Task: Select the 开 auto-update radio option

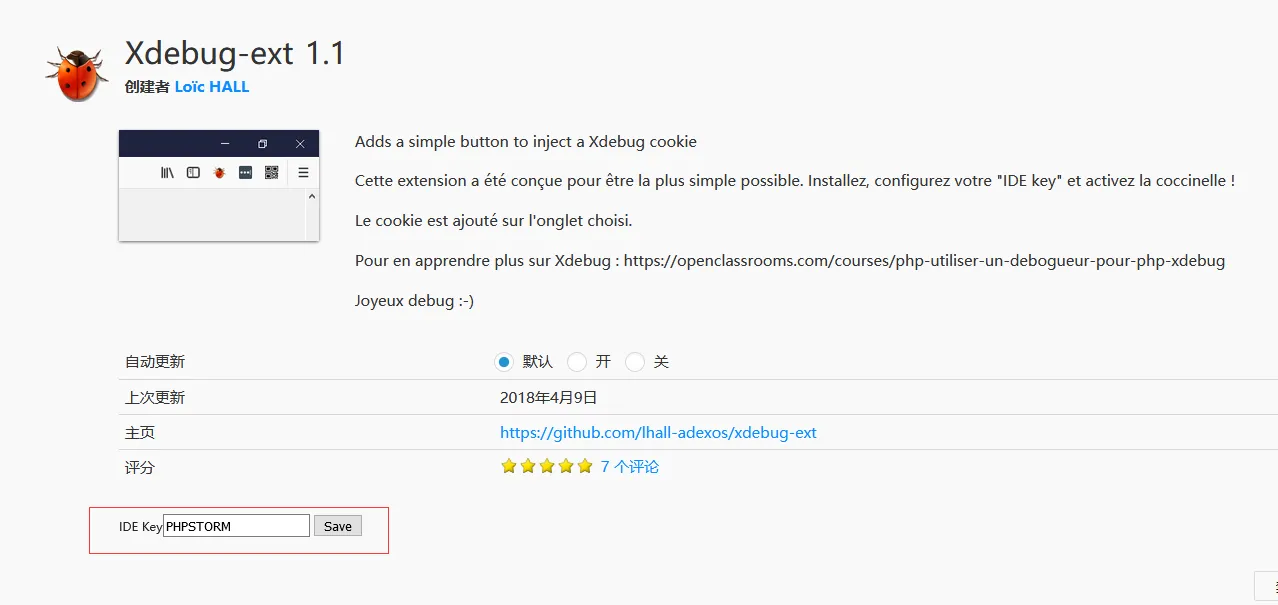Action: (577, 362)
